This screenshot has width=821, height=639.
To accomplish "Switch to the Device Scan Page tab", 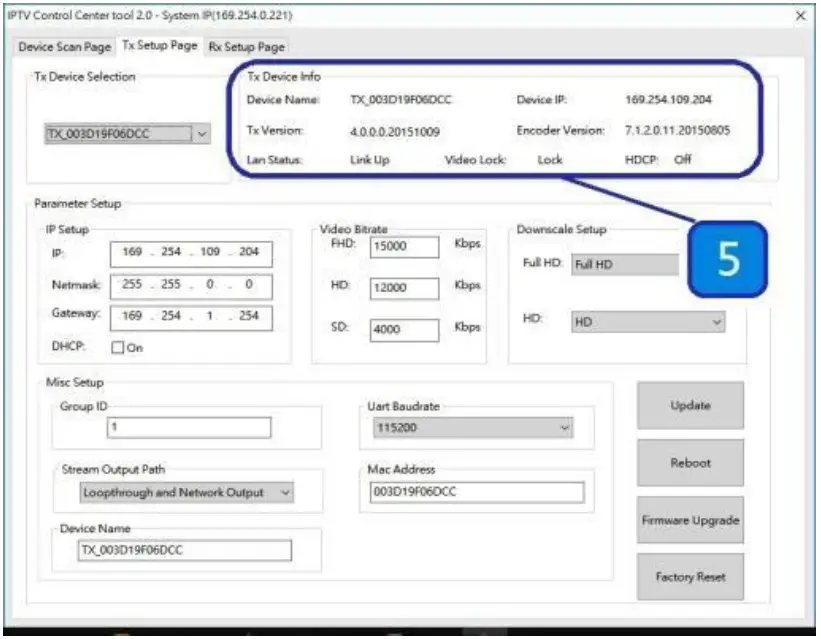I will 64,47.
